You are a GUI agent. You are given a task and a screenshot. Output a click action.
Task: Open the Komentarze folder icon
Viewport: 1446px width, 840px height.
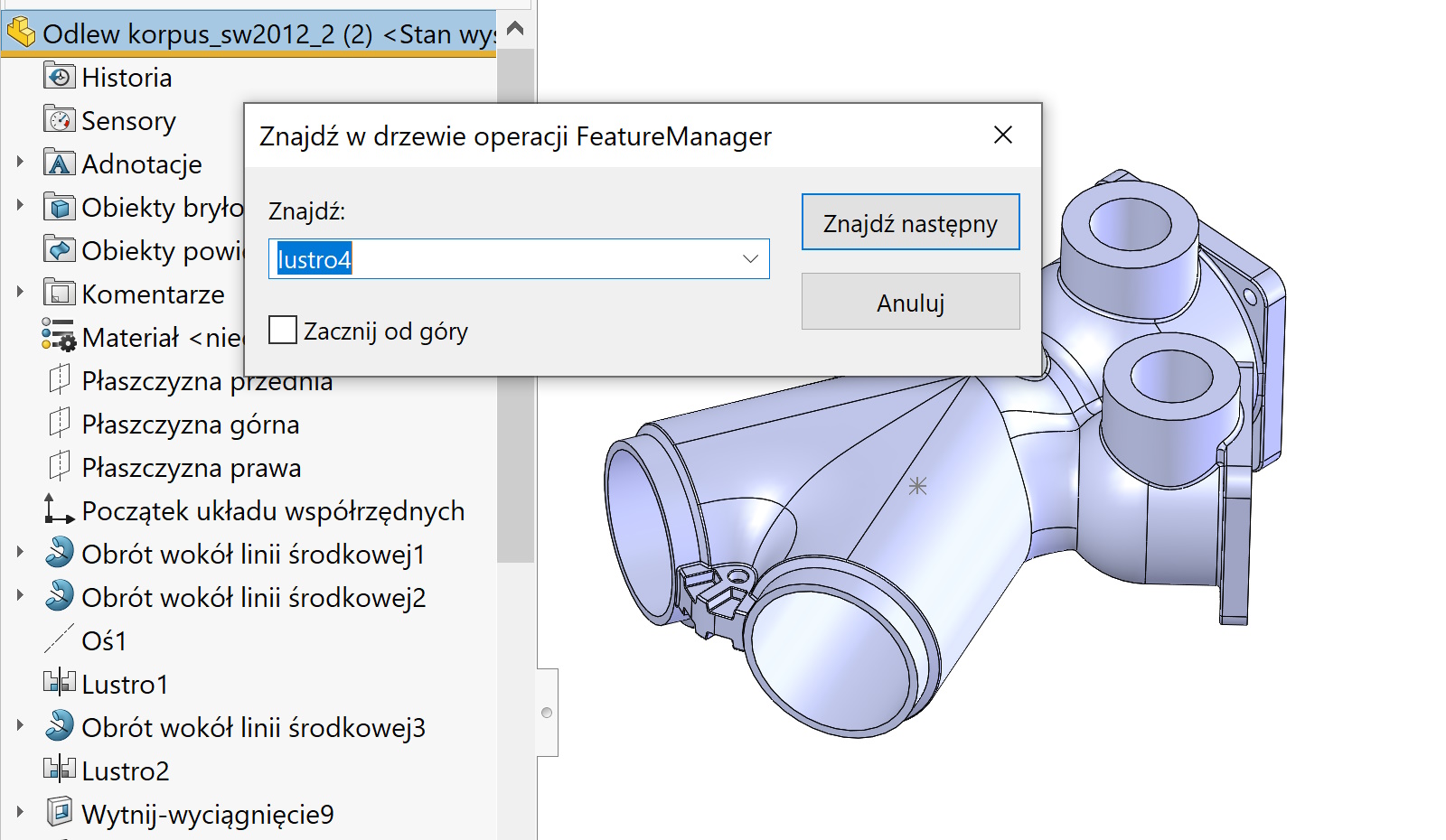(58, 293)
